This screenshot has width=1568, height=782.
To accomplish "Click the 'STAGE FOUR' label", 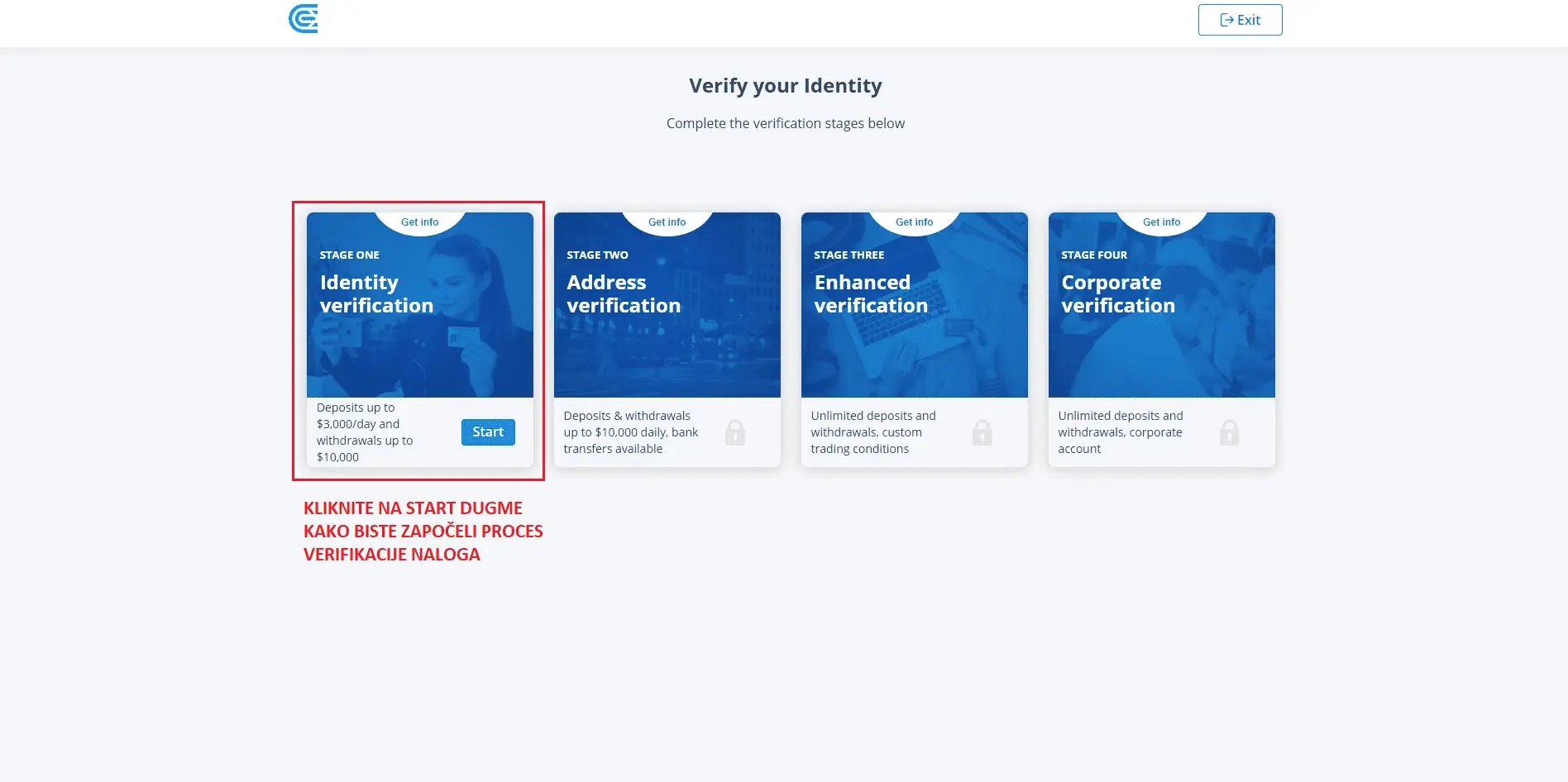I will click(x=1094, y=255).
